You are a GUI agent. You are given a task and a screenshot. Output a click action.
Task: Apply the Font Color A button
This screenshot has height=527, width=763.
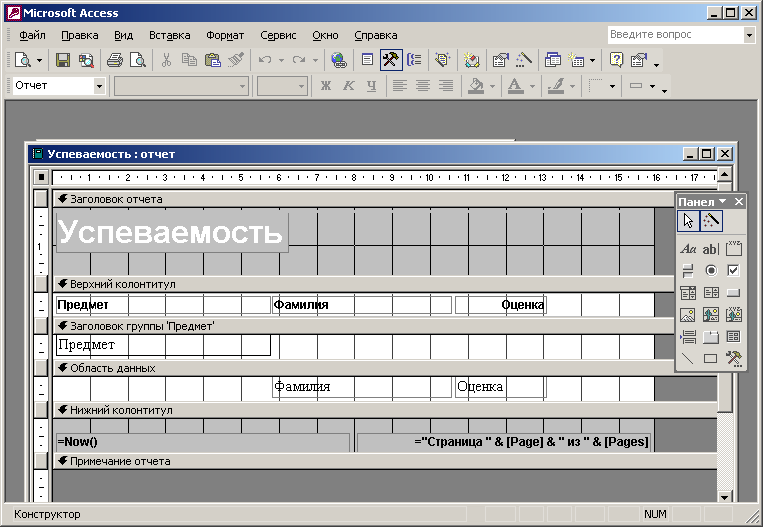click(x=516, y=86)
